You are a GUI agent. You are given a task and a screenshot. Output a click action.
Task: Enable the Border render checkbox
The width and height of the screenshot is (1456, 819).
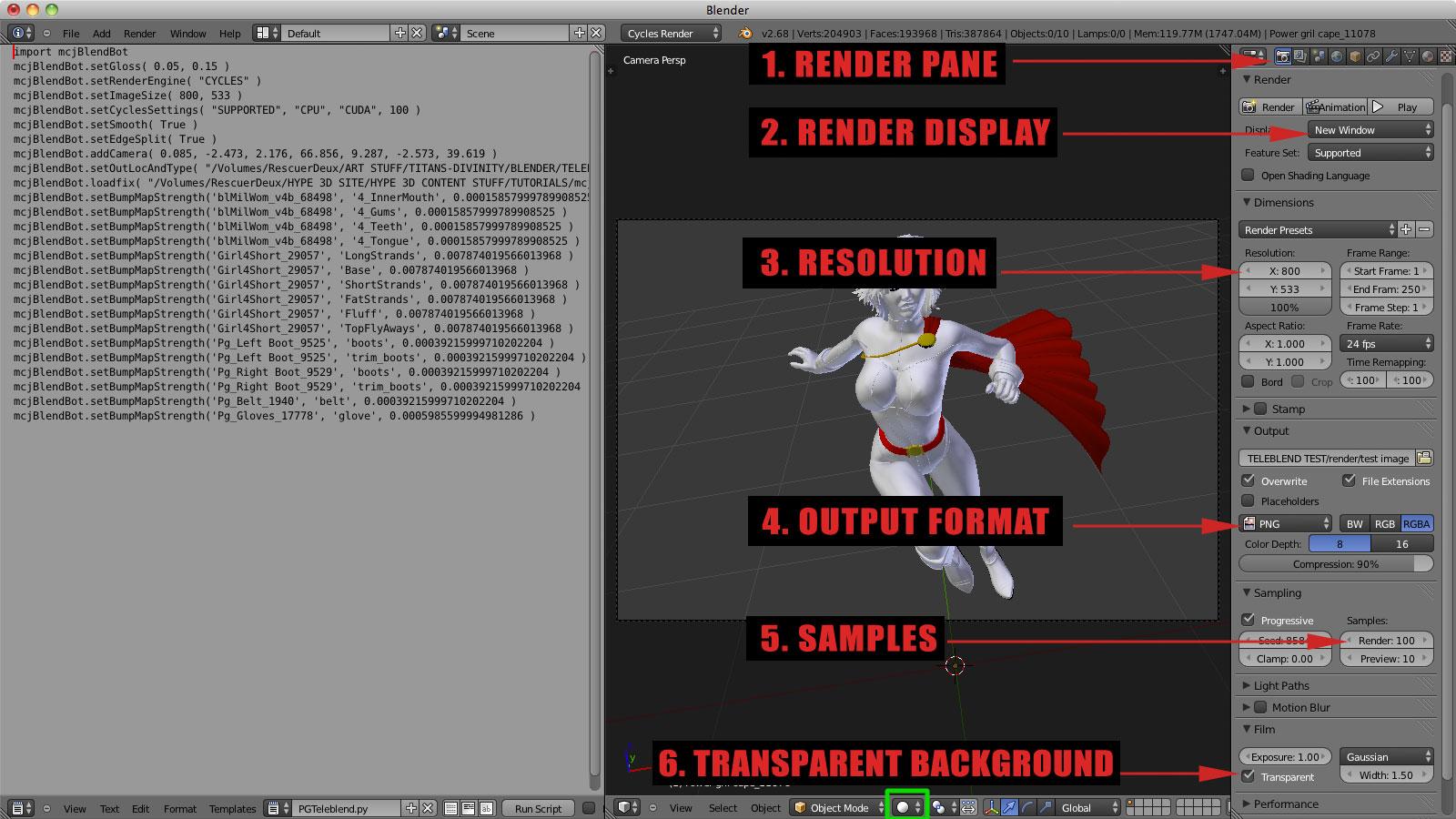[x=1248, y=381]
